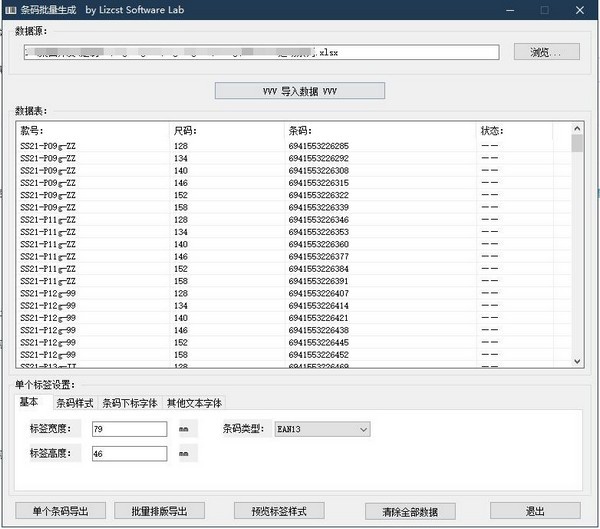Click the 清除全部数据 button
Viewport: 600px width, 529px height.
pyautogui.click(x=410, y=511)
